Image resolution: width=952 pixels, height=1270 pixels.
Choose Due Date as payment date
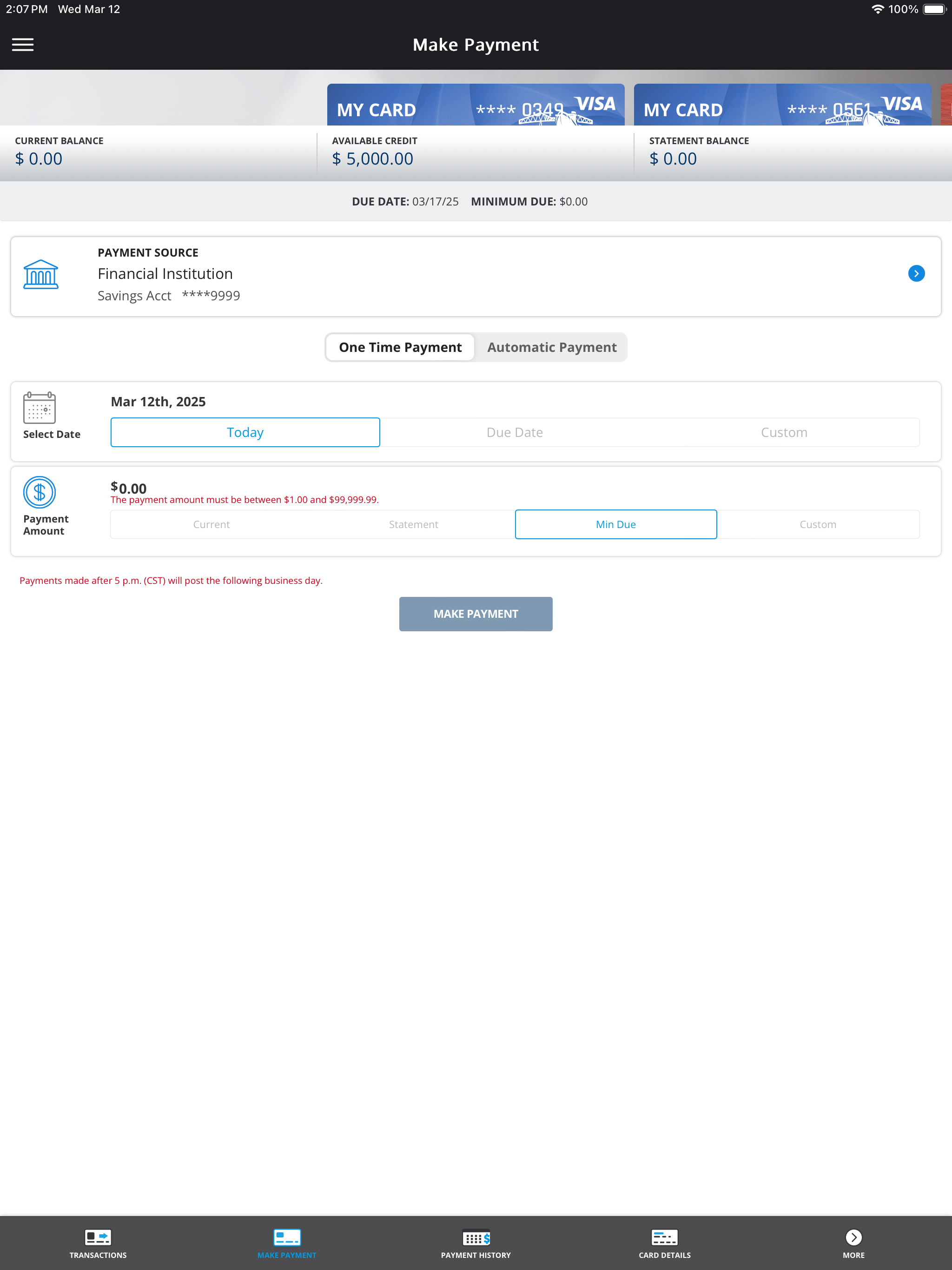coord(515,432)
